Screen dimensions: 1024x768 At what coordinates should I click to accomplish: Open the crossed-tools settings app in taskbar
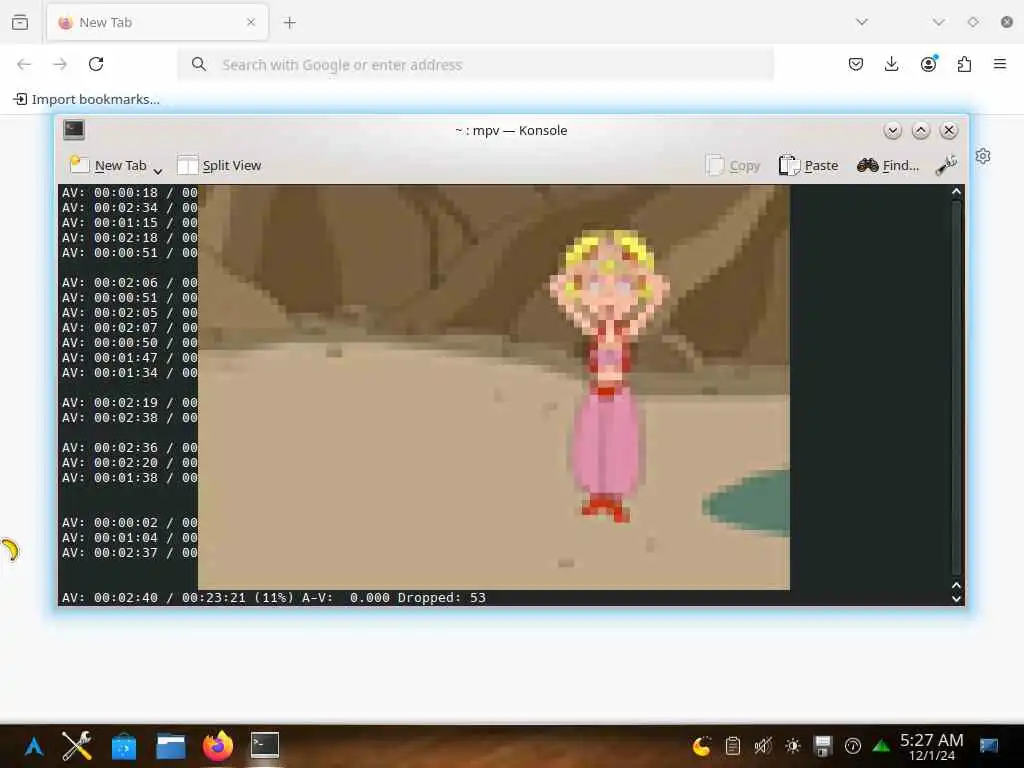point(76,746)
